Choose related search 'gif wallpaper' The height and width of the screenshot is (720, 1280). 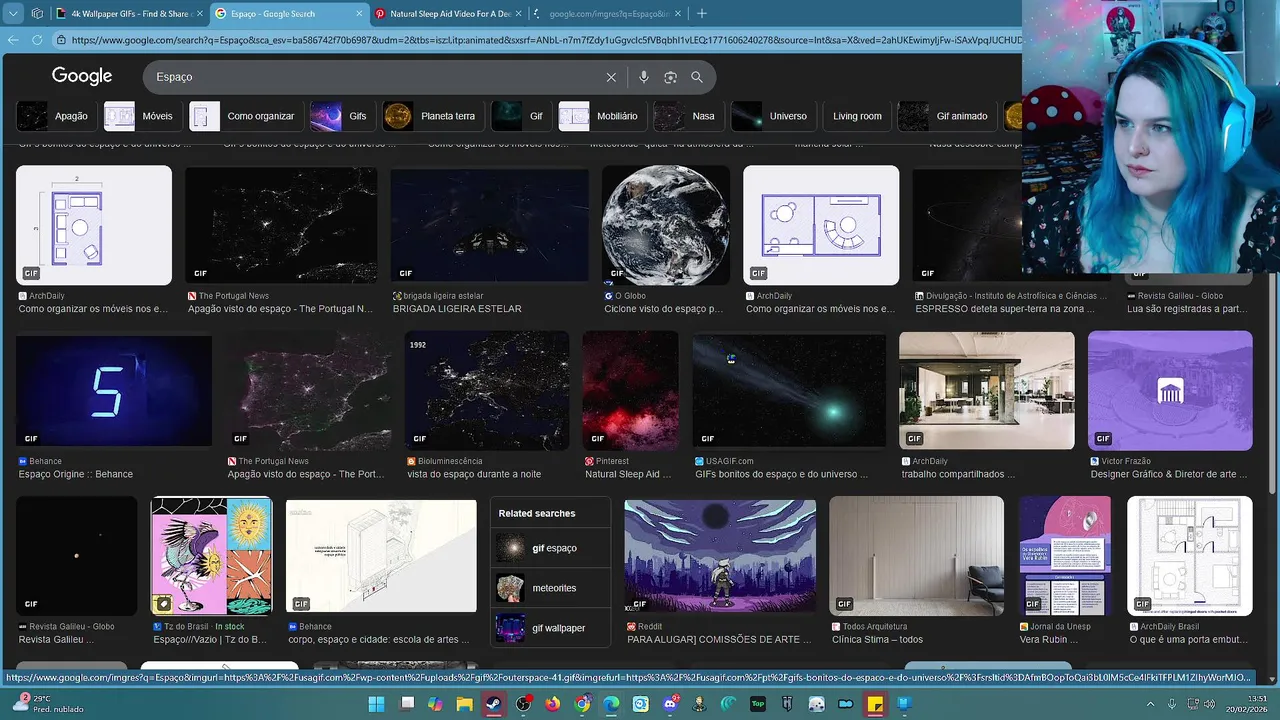[551, 628]
